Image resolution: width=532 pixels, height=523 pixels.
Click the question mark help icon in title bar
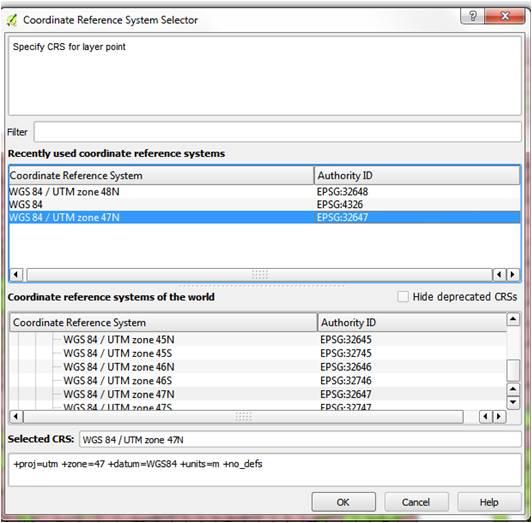[473, 16]
